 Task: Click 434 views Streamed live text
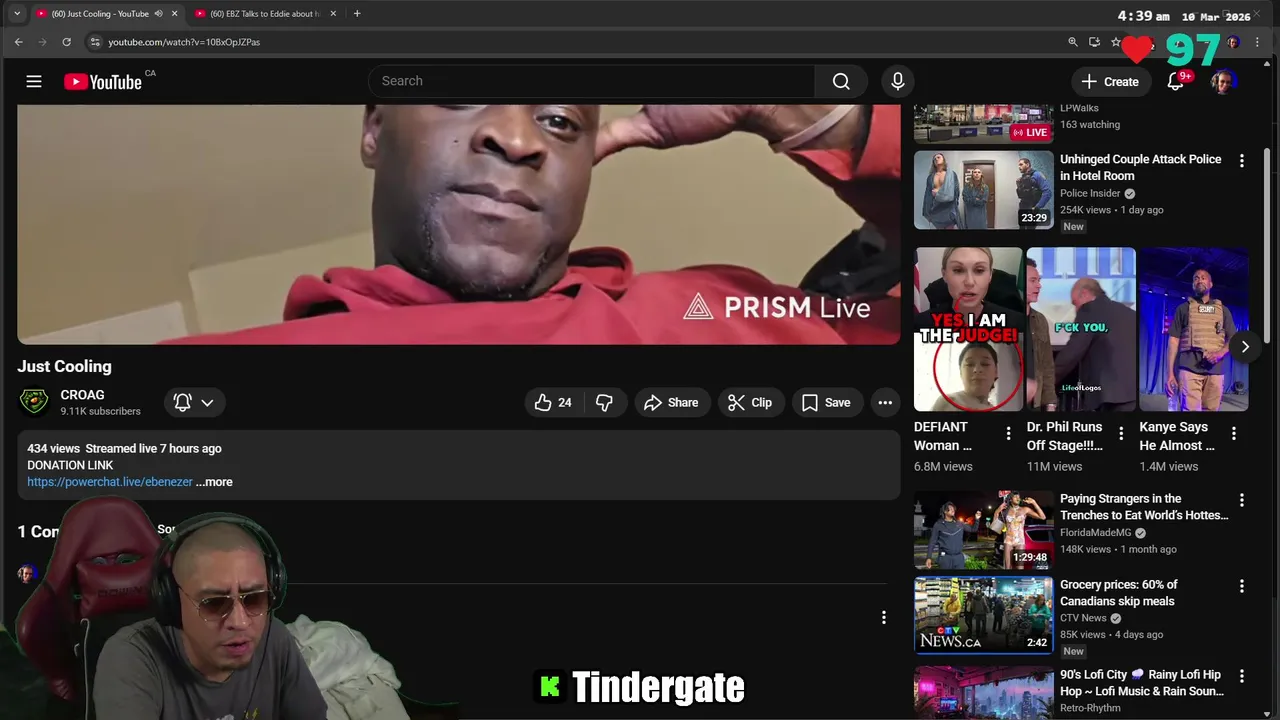coord(124,449)
